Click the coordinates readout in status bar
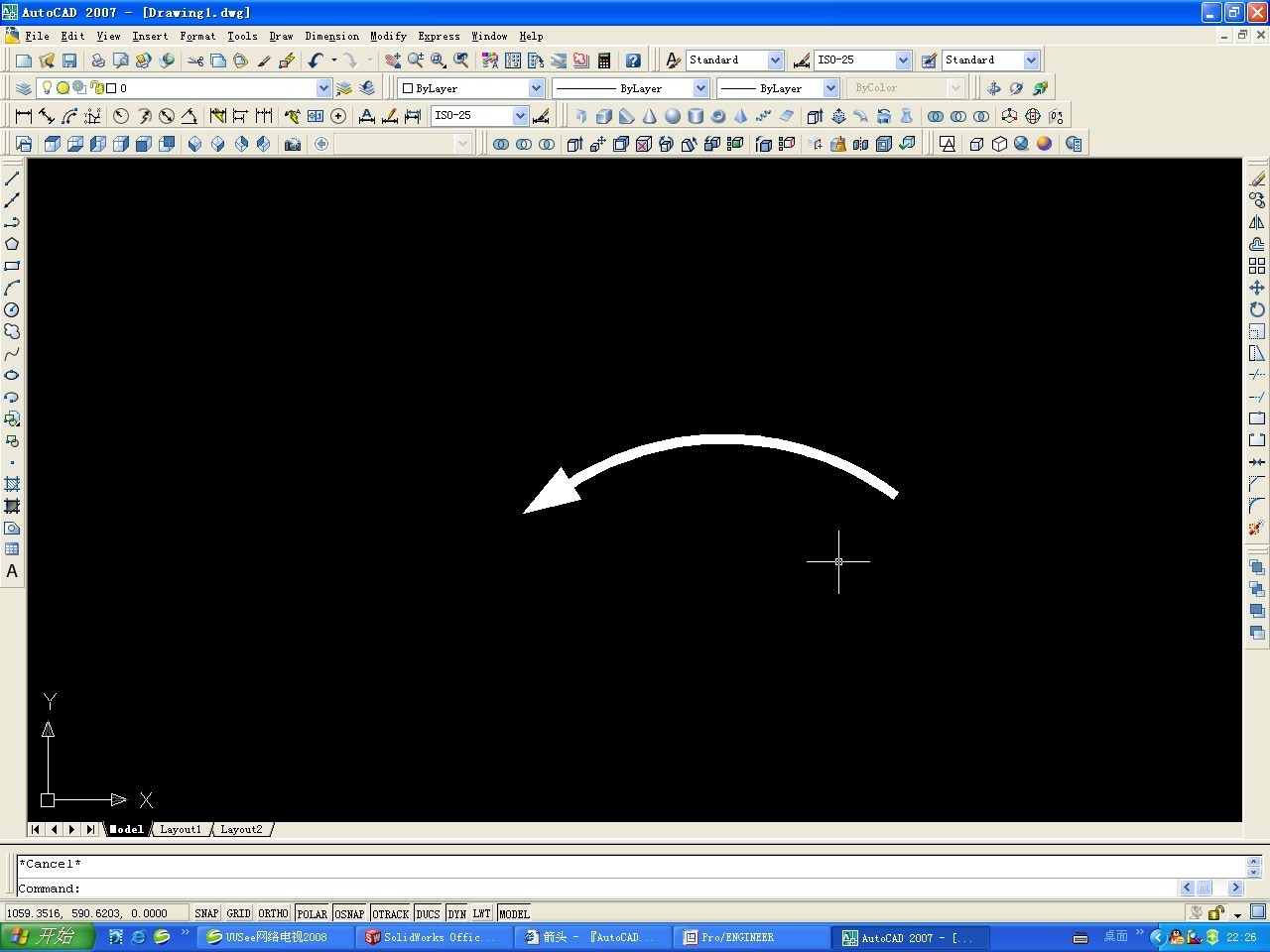 point(95,913)
